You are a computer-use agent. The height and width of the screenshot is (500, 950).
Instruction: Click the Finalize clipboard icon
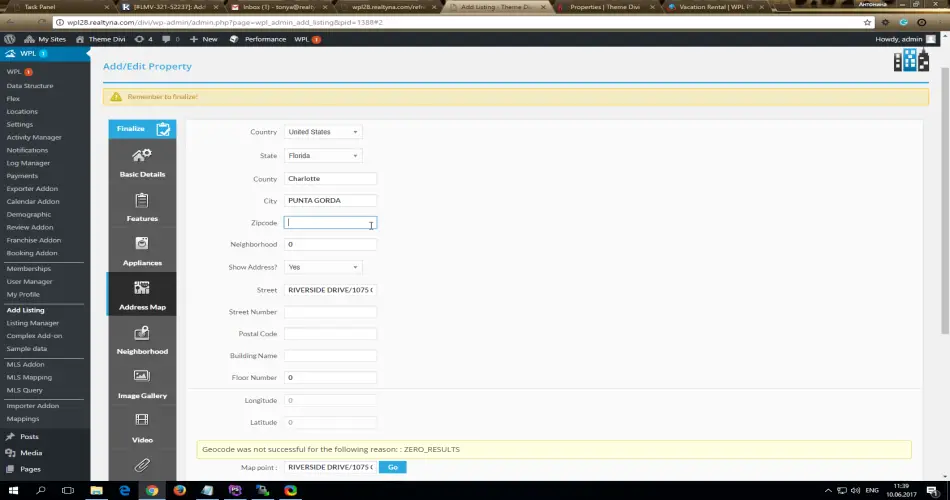[x=163, y=128]
